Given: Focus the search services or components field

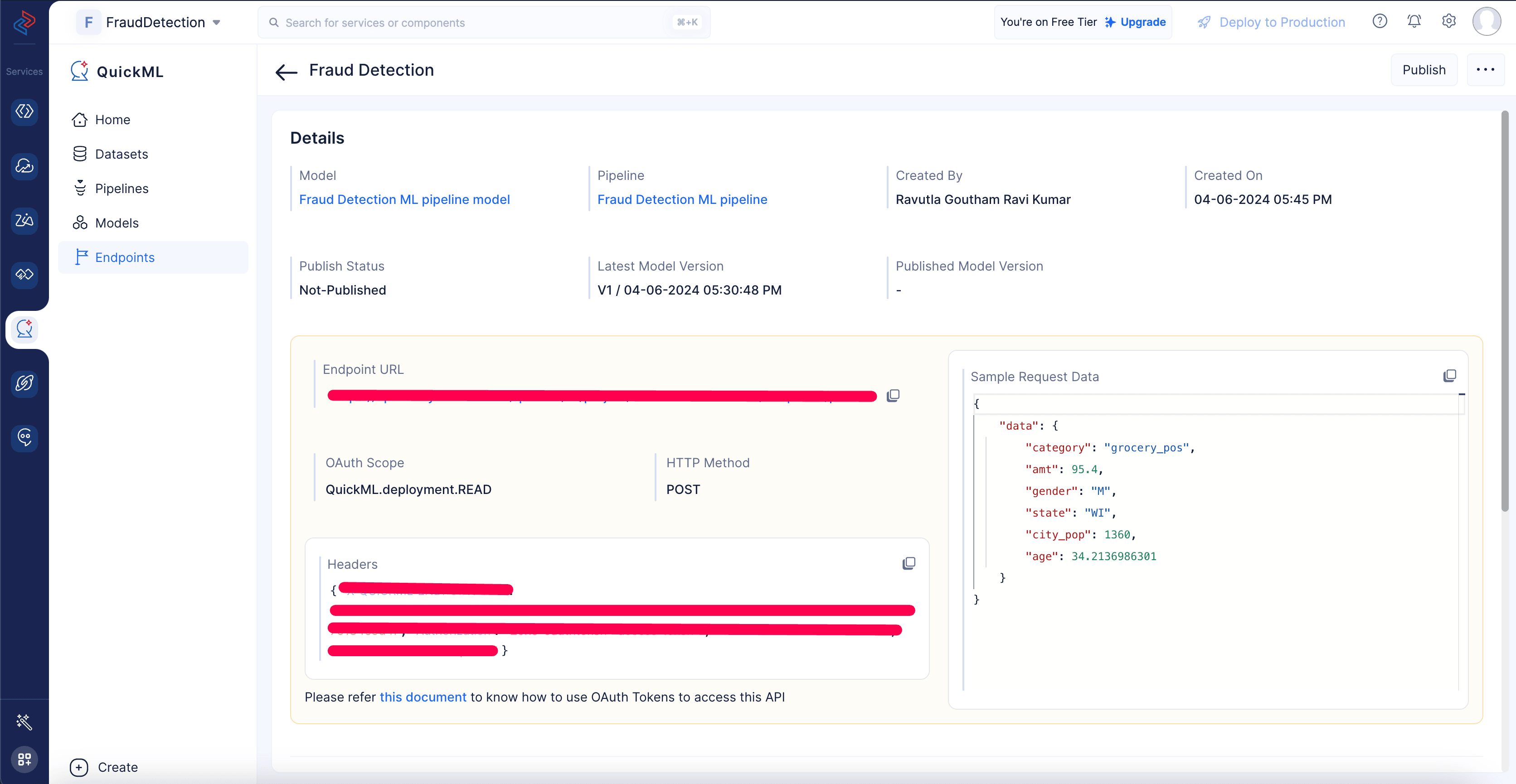Looking at the screenshot, I should point(484,22).
